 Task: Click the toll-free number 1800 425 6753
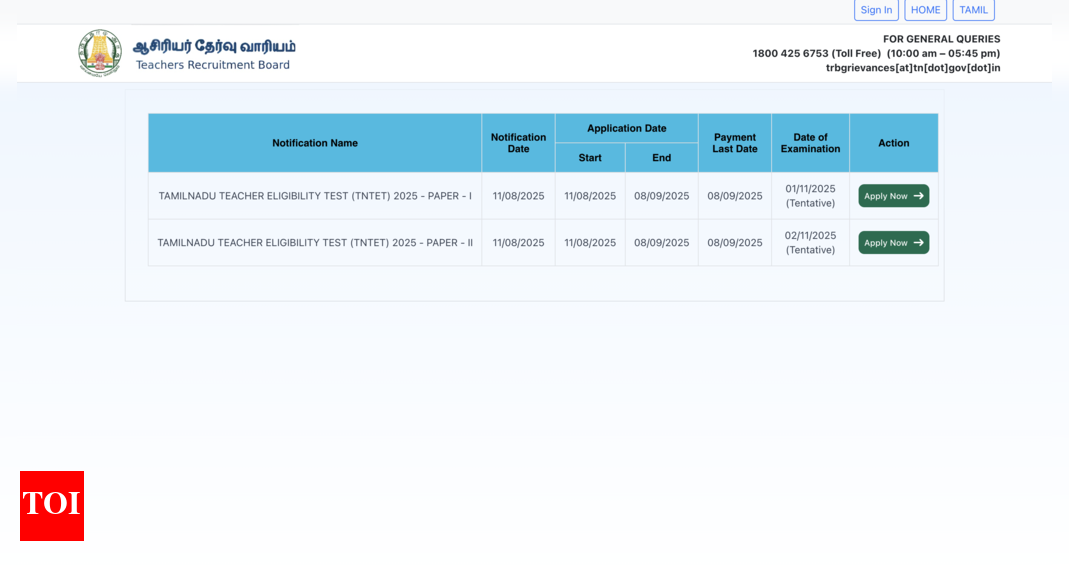pyautogui.click(x=789, y=53)
